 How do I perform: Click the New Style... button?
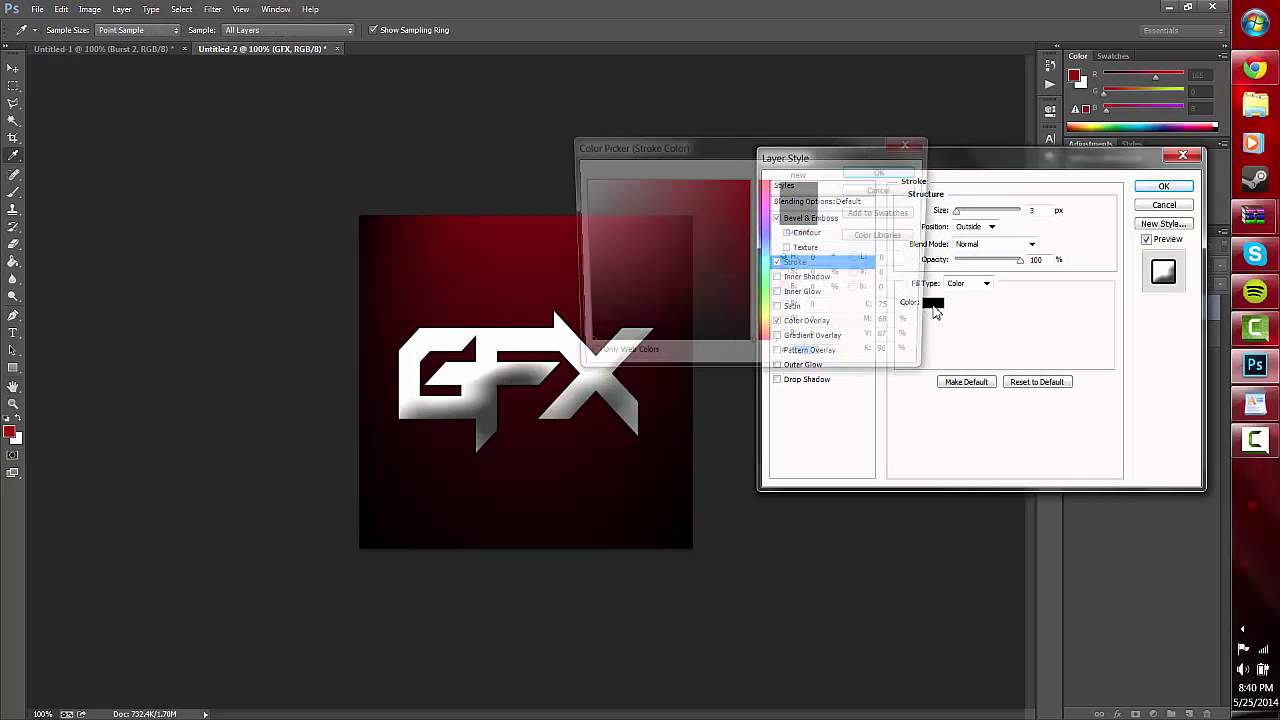pyautogui.click(x=1164, y=224)
